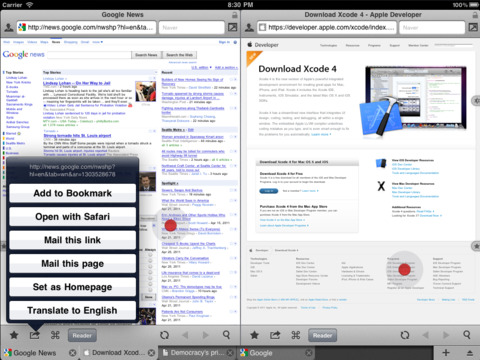Tap the left pane fullscreen arrow icon
Image resolution: width=480 pixels, height=360 pixels.
tap(232, 27)
